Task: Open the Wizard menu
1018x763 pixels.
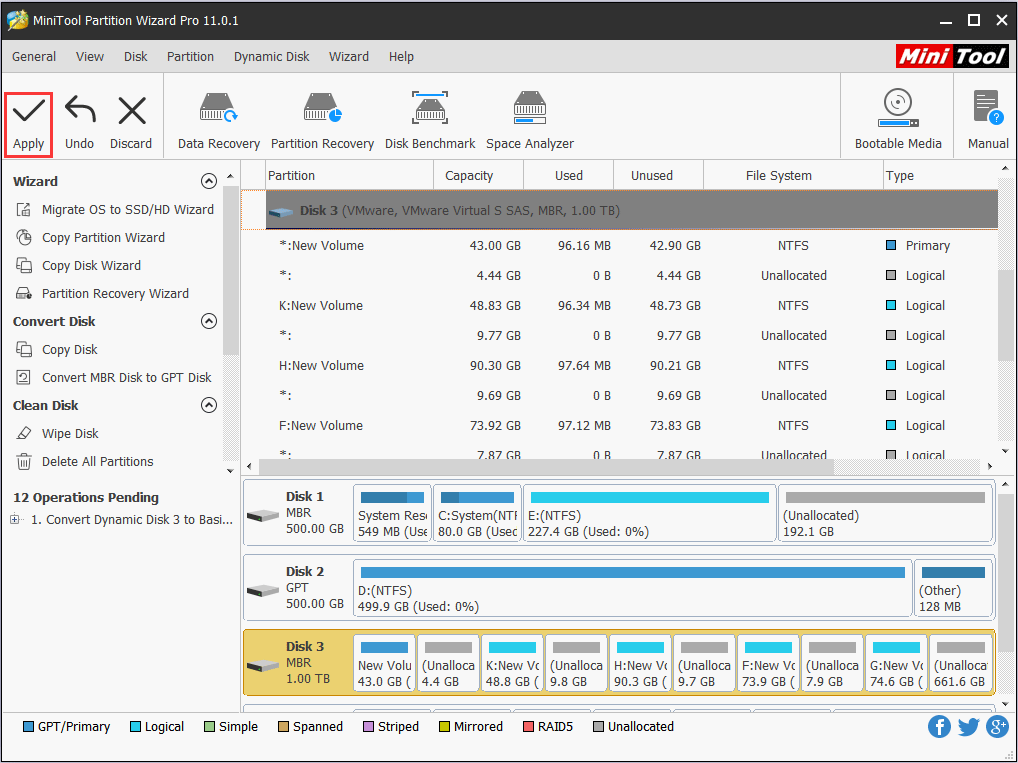Action: click(x=349, y=56)
